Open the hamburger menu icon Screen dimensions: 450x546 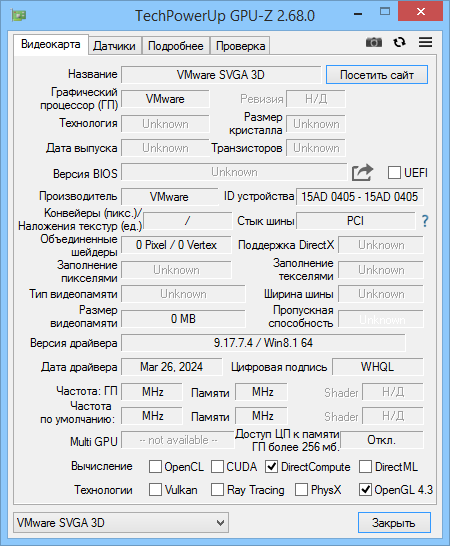(x=425, y=42)
